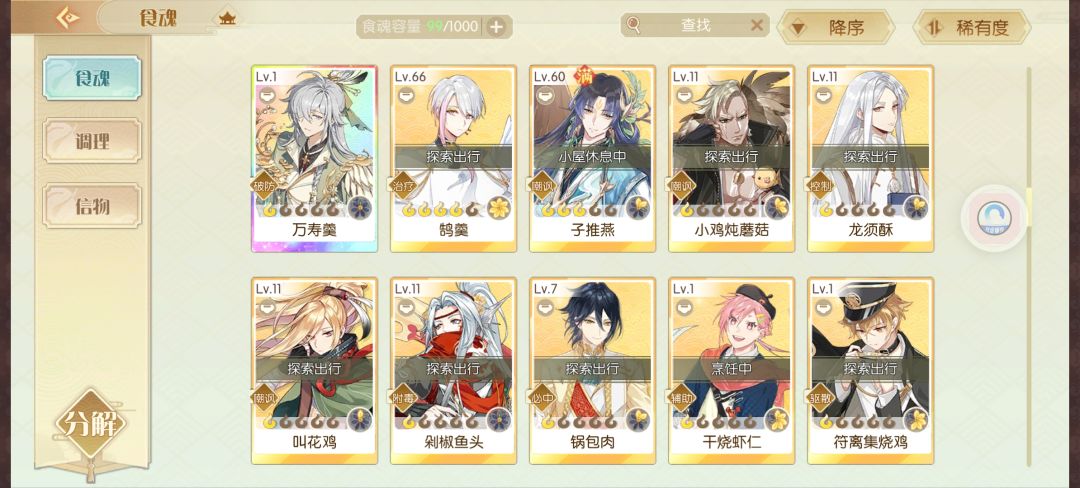Switch to the 调理 tab
Viewport: 1080px width, 488px height.
point(92,142)
